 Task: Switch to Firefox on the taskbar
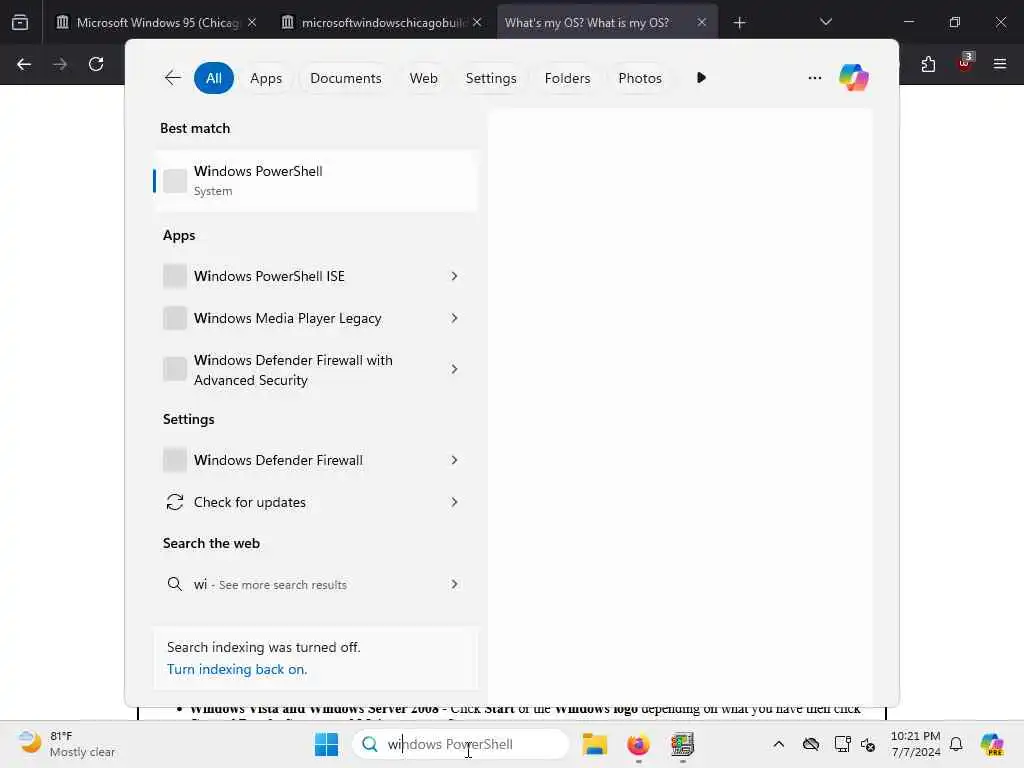pyautogui.click(x=638, y=744)
